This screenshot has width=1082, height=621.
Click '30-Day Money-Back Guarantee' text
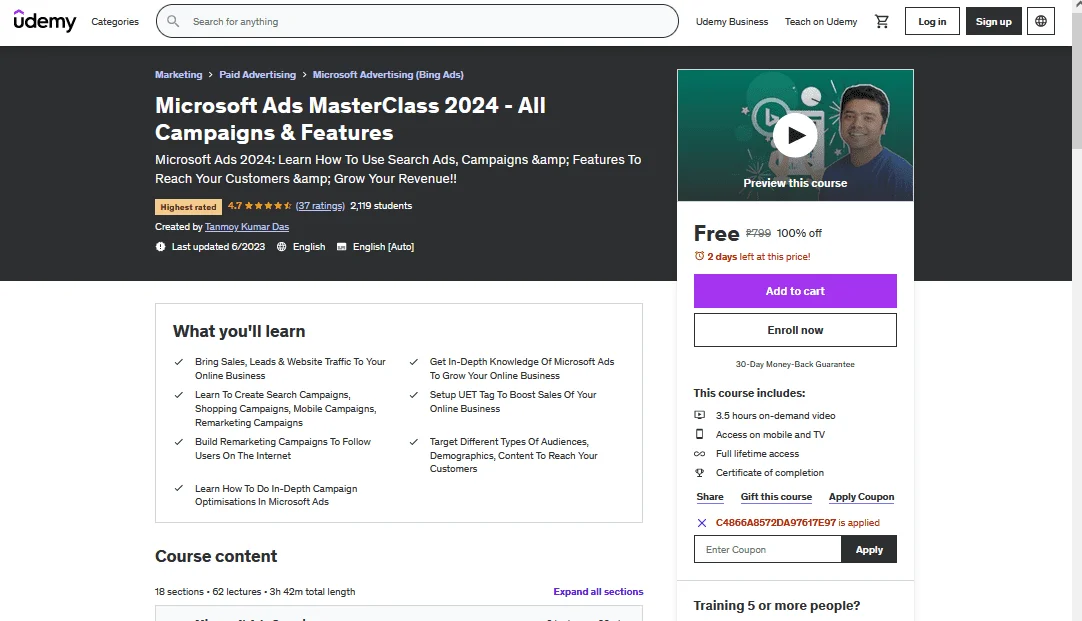click(795, 364)
